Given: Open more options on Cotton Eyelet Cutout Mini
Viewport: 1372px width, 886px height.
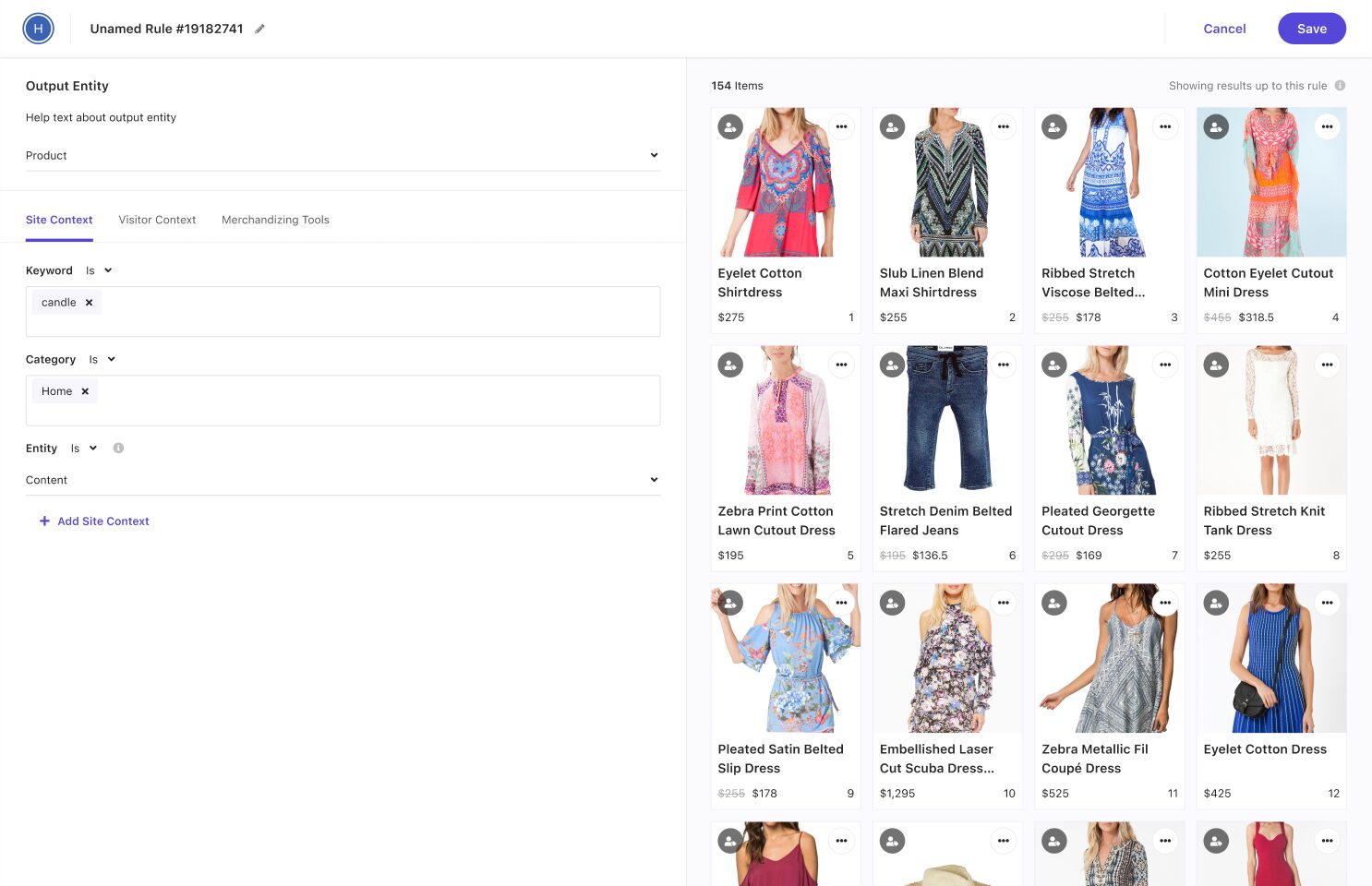Looking at the screenshot, I should pos(1327,126).
